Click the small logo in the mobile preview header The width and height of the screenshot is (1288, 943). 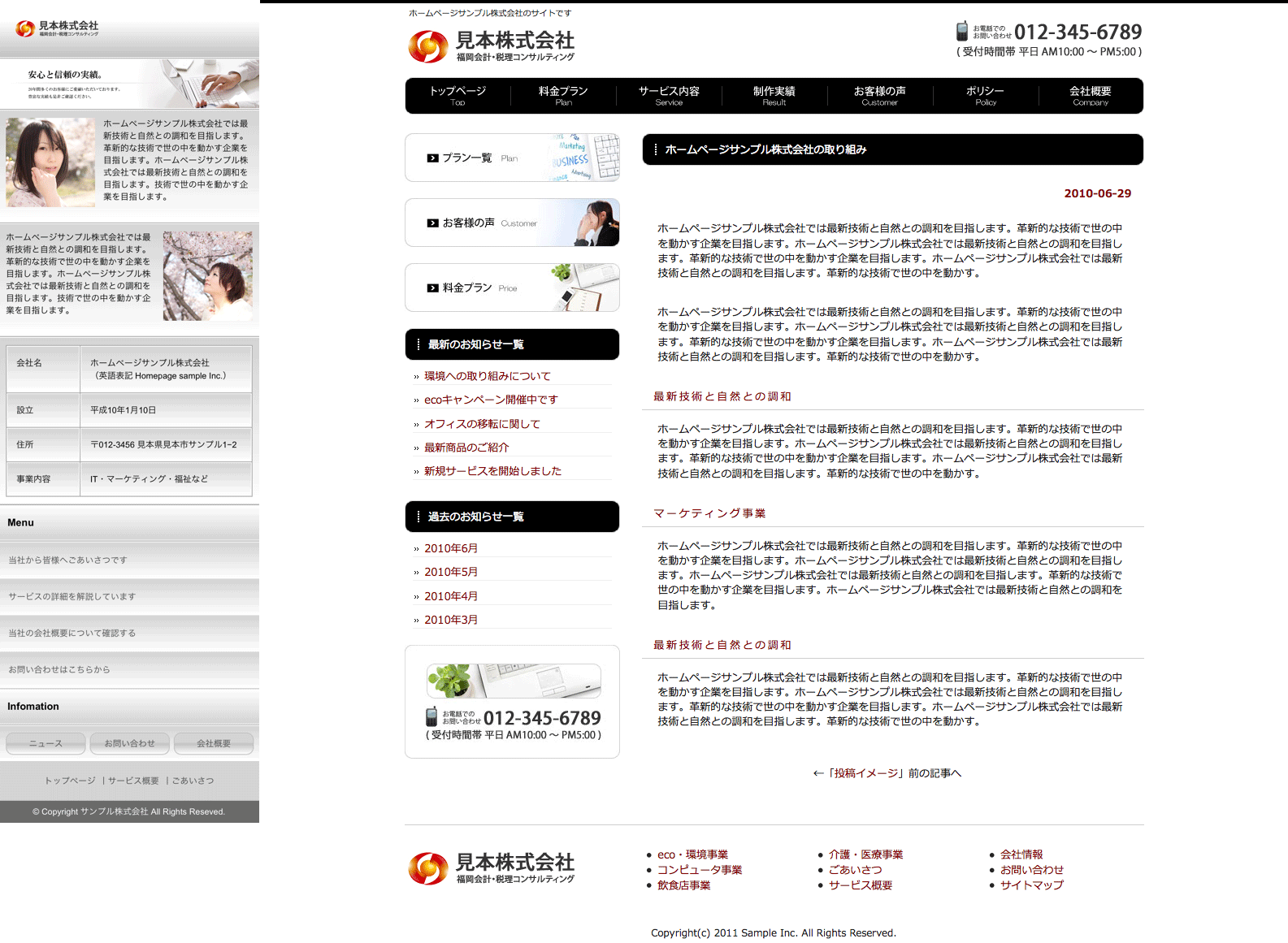25,28
